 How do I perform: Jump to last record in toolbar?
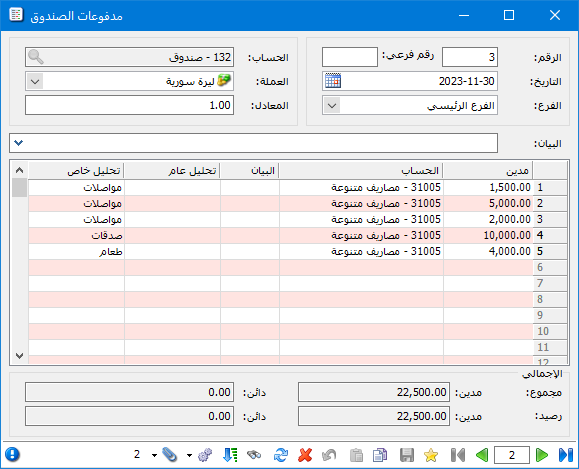[x=566, y=455]
